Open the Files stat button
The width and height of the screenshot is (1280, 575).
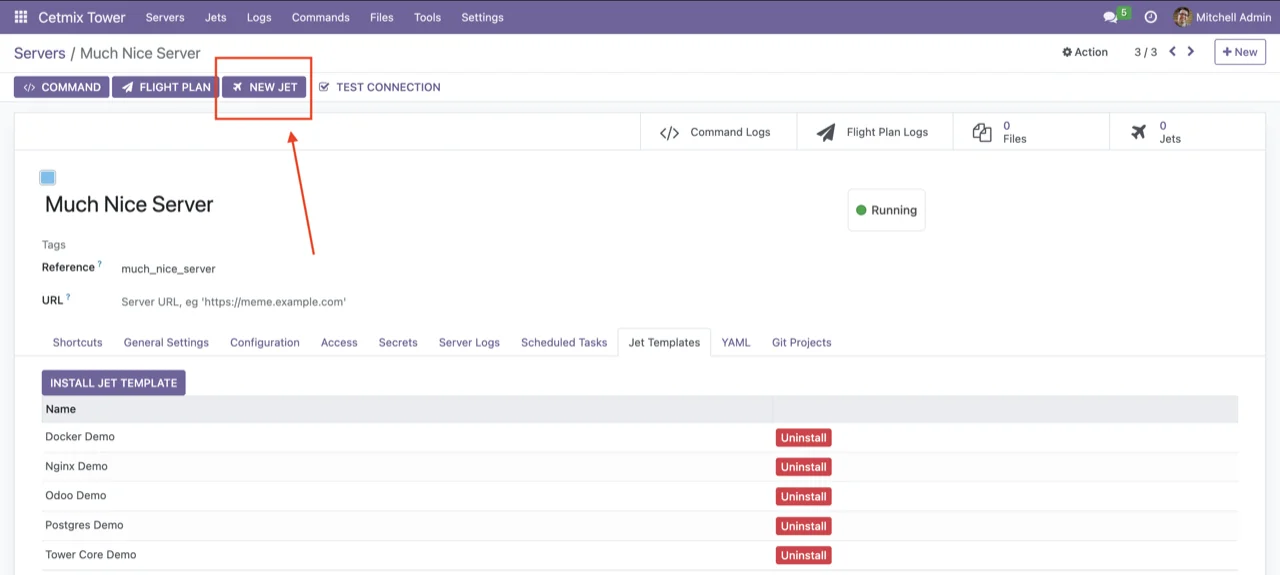1030,132
